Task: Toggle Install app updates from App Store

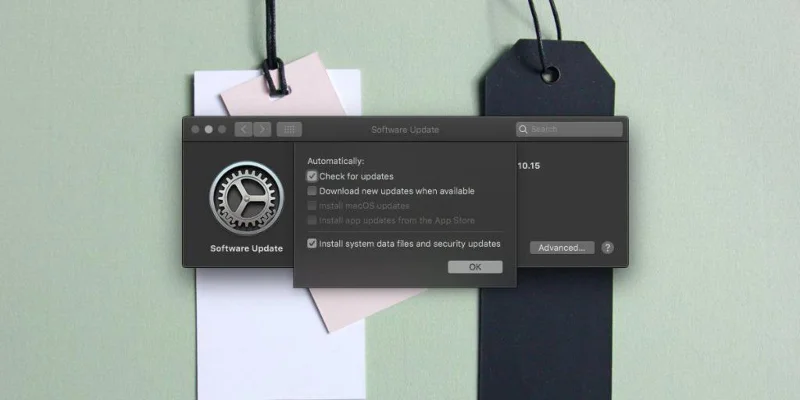Action: coord(312,221)
